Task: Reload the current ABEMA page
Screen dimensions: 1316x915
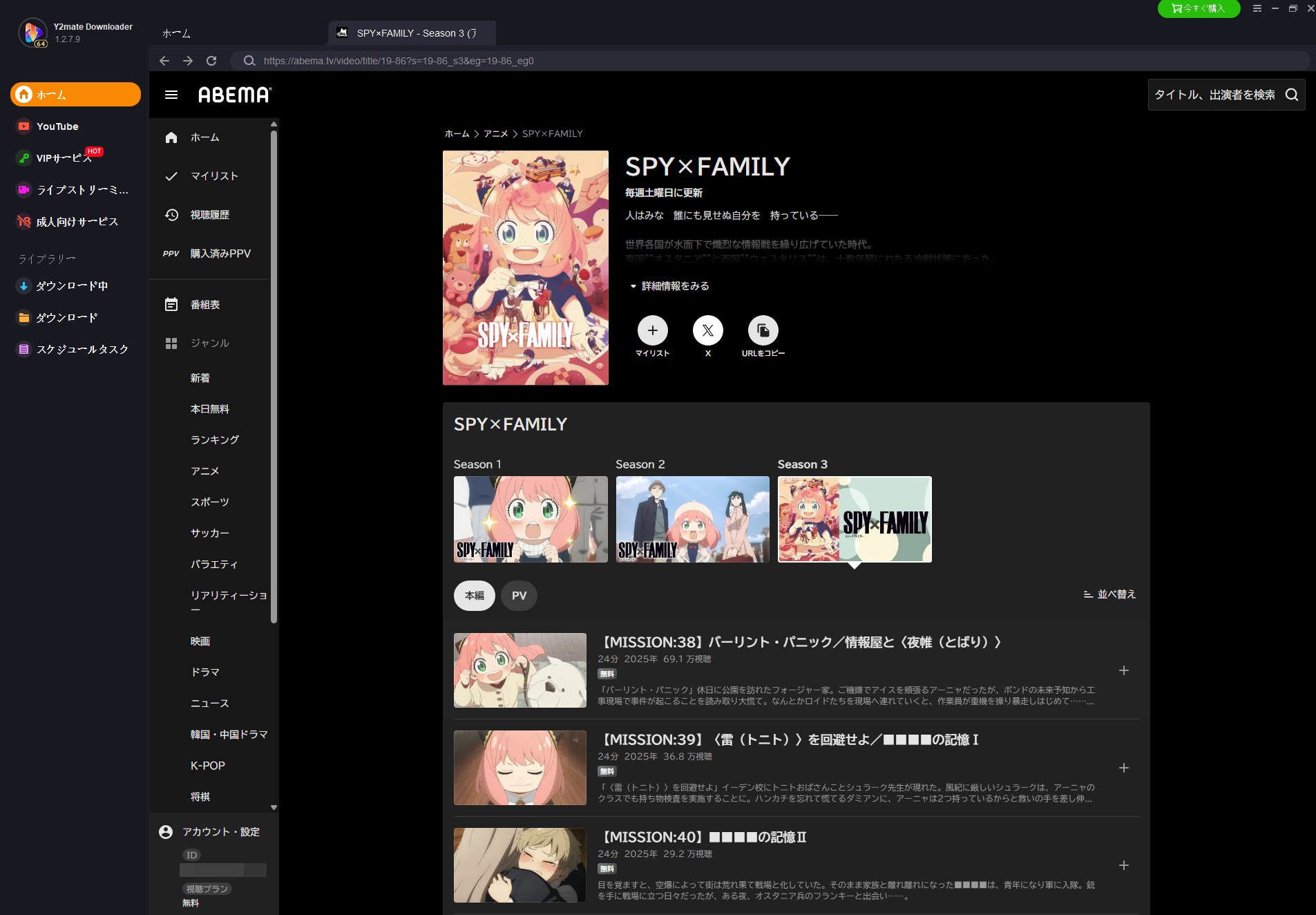Action: click(212, 61)
